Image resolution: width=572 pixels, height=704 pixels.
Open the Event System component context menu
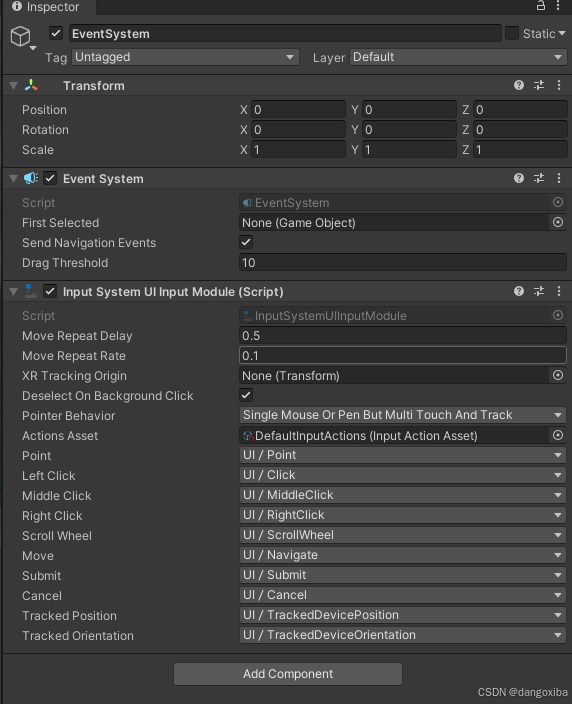(x=559, y=178)
